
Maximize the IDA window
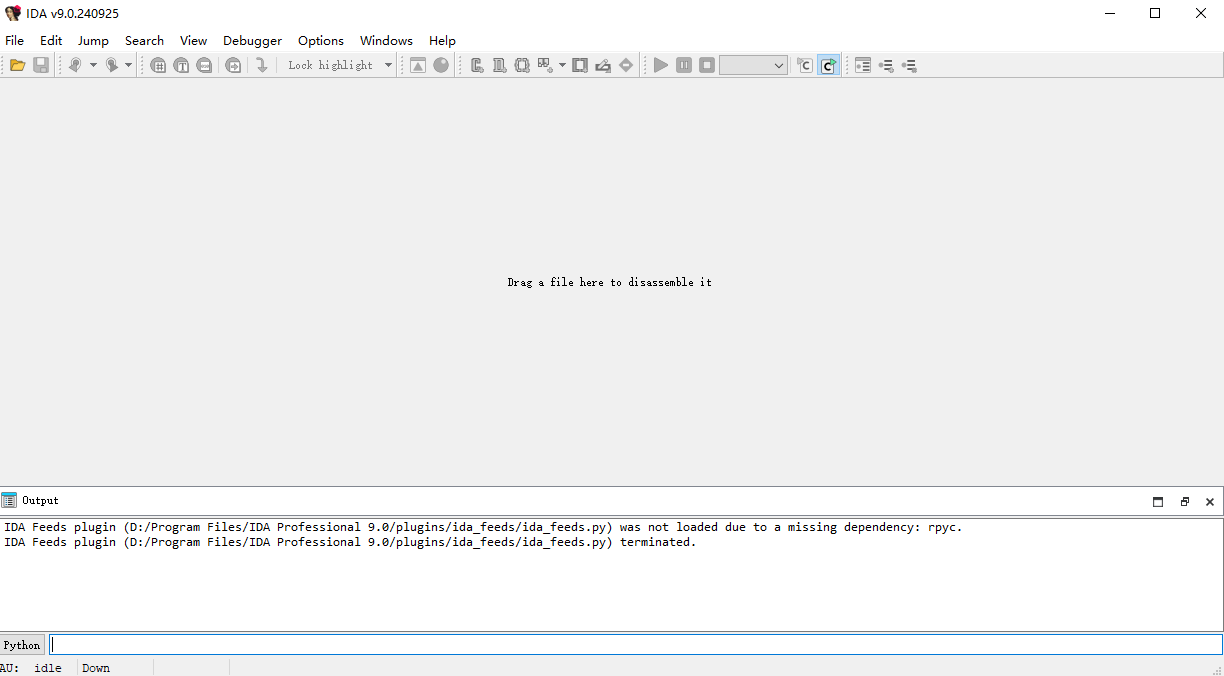[1155, 13]
